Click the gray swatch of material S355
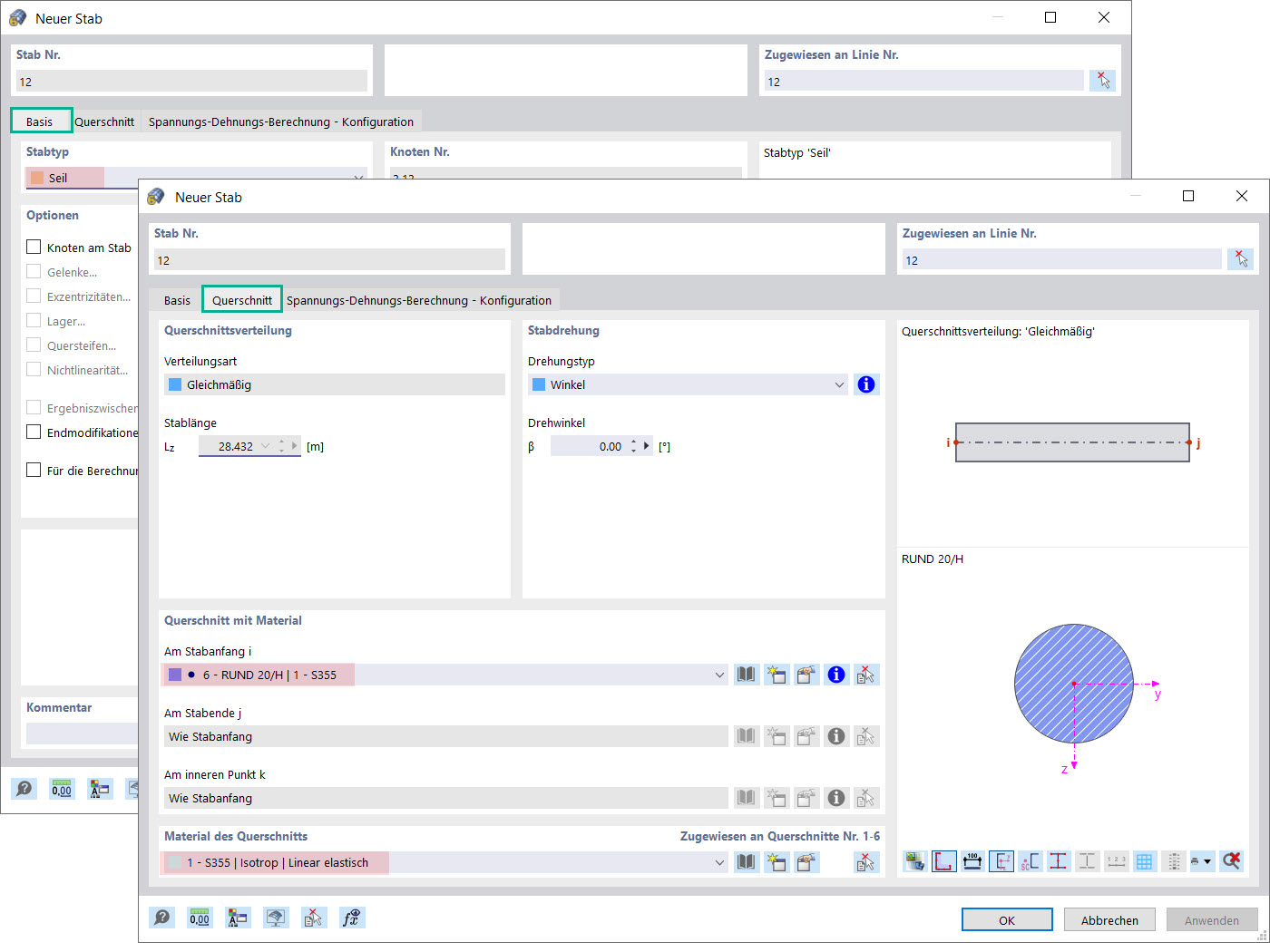The width and height of the screenshot is (1270, 952). coord(175,862)
